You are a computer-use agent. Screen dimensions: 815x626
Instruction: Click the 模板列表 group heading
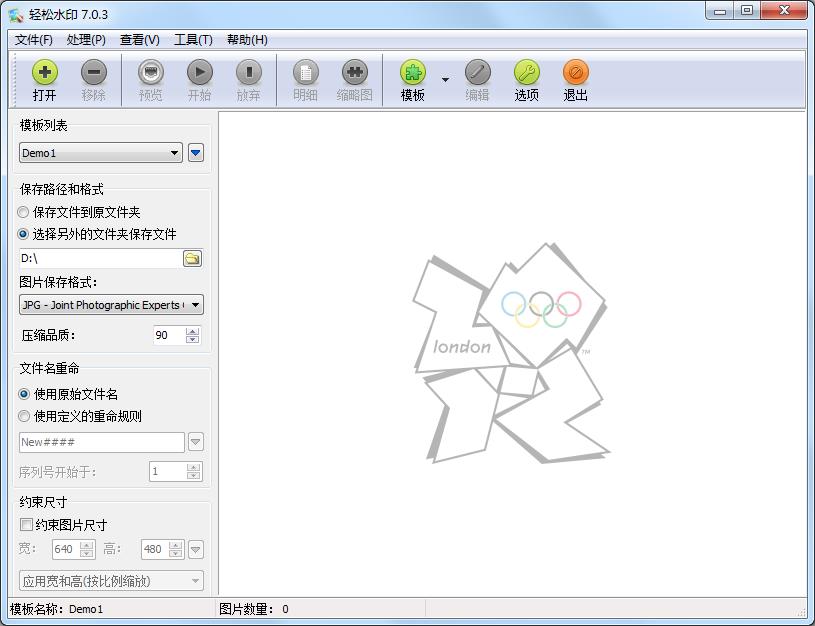pos(43,125)
